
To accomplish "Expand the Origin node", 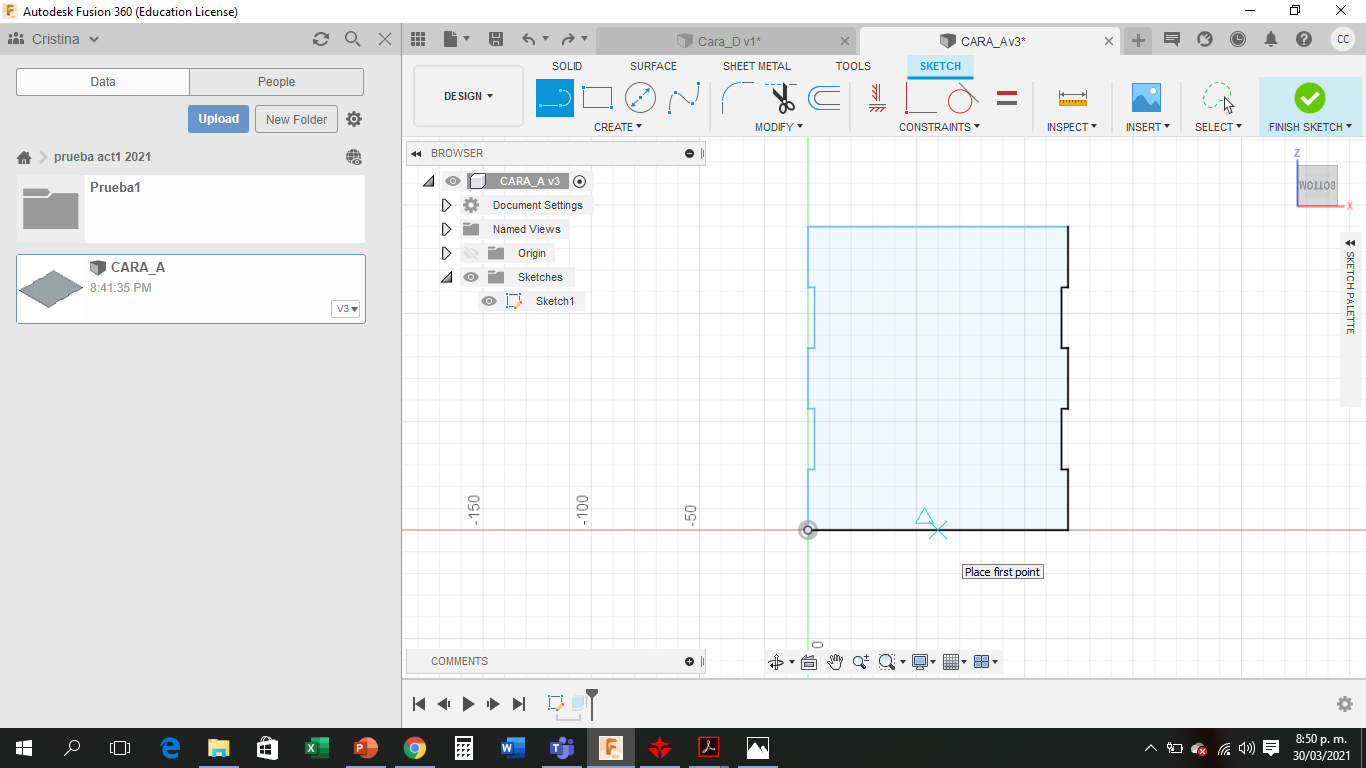I will click(446, 253).
